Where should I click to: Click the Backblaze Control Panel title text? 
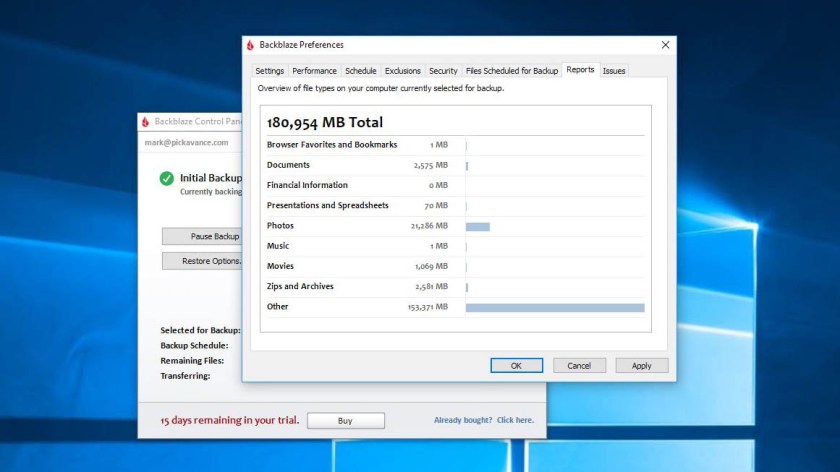coord(198,122)
